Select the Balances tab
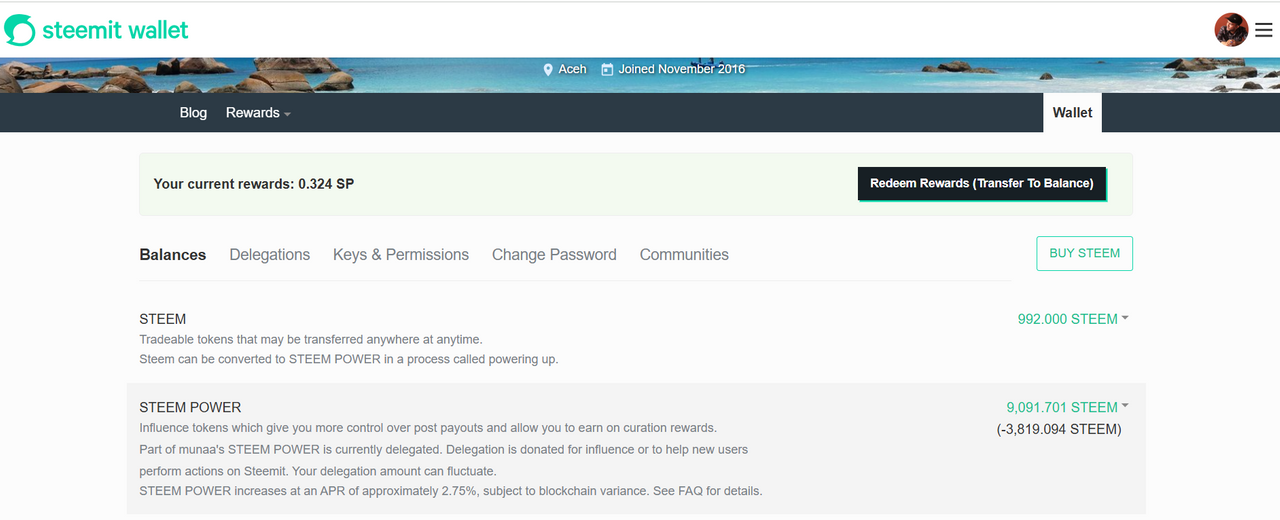1280x520 pixels. coord(173,255)
